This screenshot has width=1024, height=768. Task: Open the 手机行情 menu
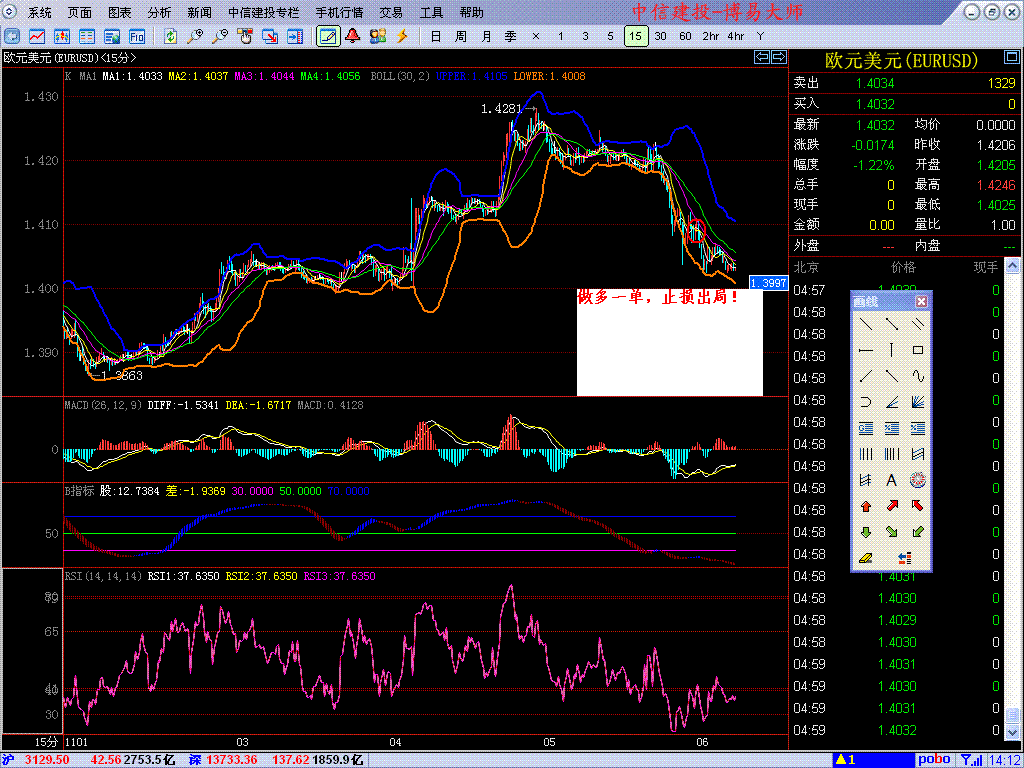[x=339, y=12]
